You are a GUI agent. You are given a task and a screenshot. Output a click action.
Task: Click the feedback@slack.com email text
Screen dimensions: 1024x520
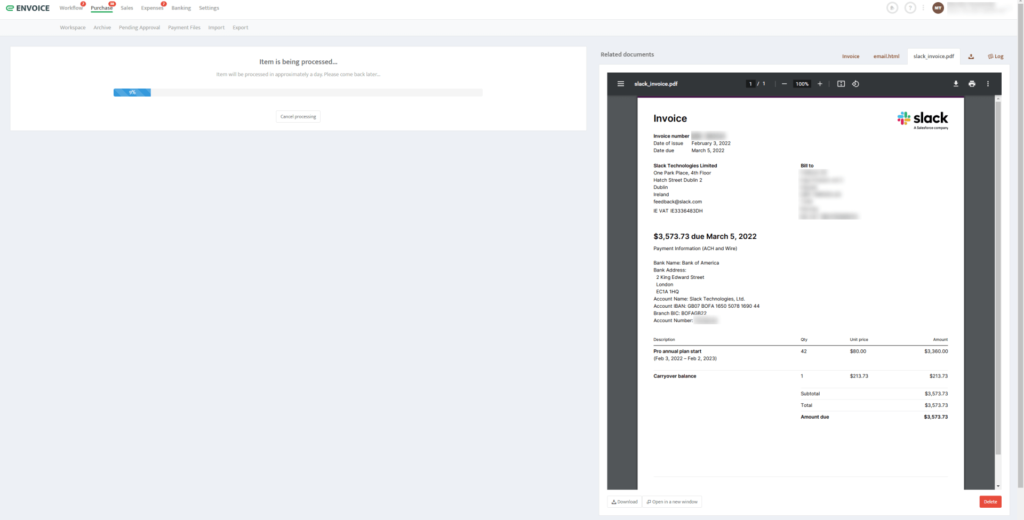[677, 202]
